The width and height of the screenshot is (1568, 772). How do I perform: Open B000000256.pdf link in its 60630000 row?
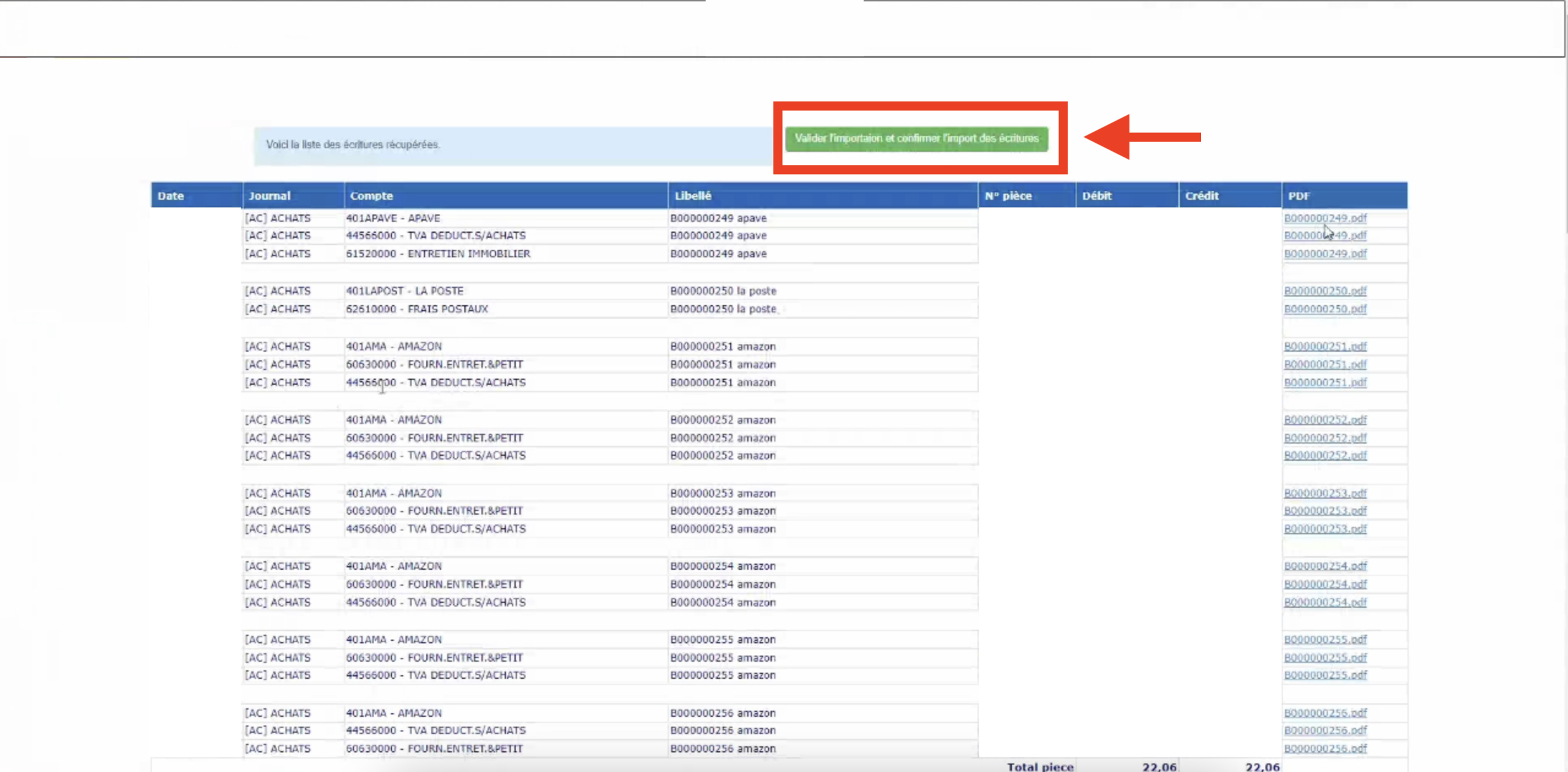(x=1325, y=749)
